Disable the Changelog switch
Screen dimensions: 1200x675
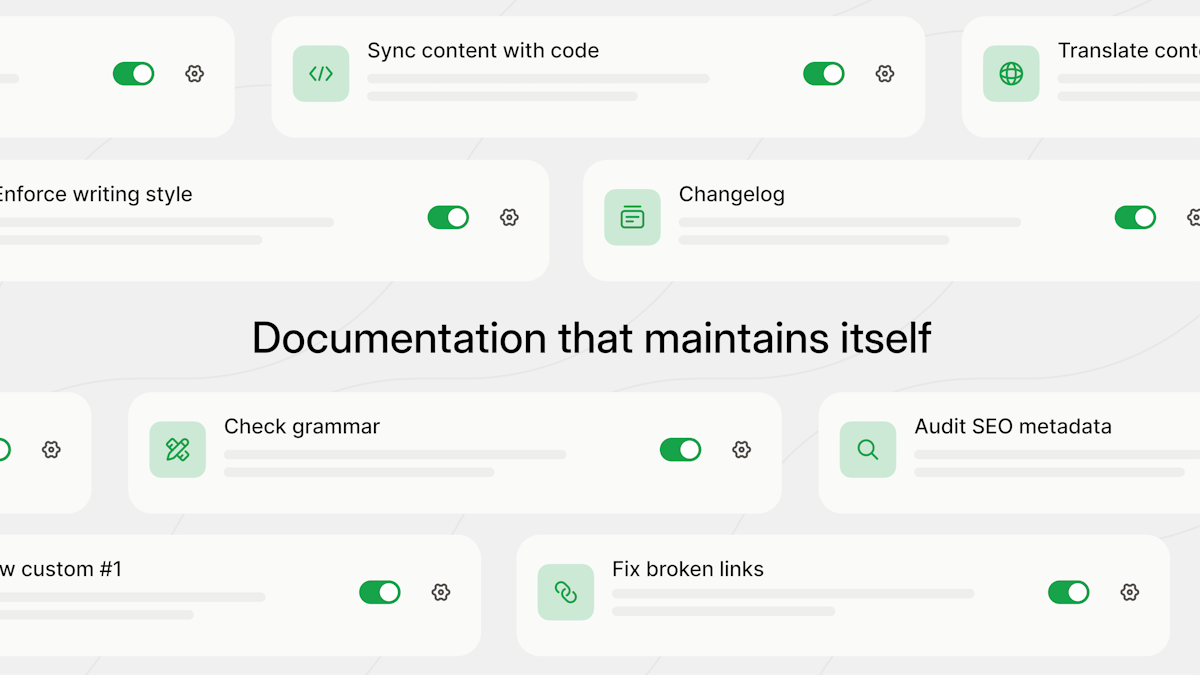[x=1135, y=217]
